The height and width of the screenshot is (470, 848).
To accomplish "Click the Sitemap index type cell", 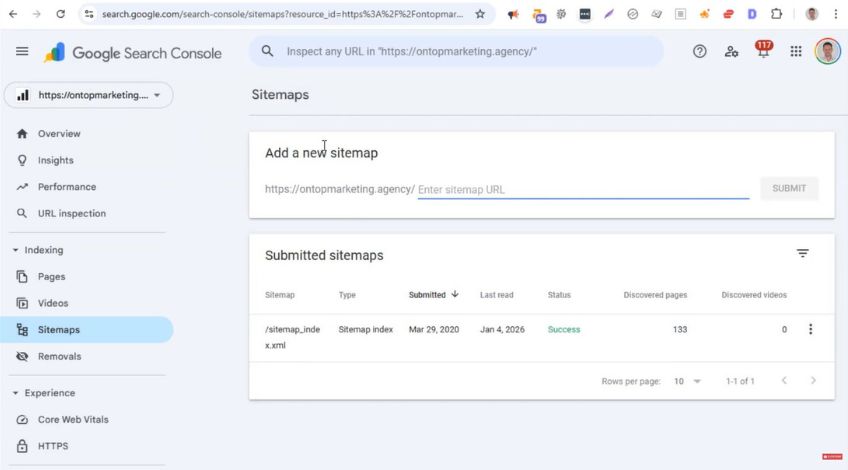I will coord(366,329).
